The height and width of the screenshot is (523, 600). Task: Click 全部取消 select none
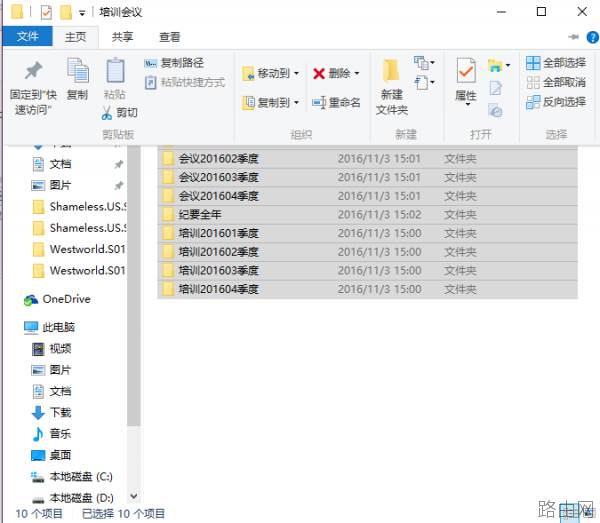pos(556,82)
